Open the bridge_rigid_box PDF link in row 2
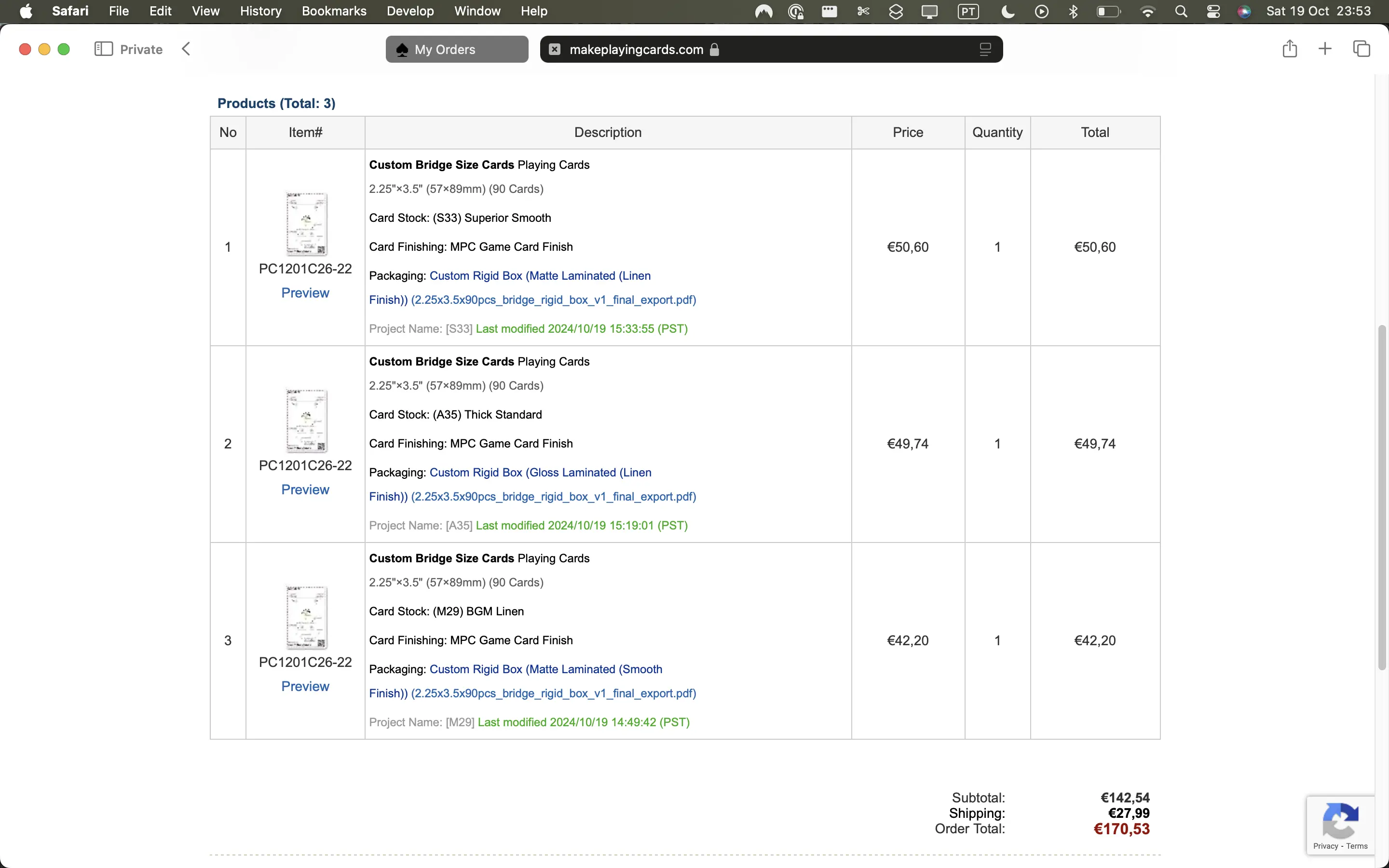Image resolution: width=1389 pixels, height=868 pixels. point(554,496)
